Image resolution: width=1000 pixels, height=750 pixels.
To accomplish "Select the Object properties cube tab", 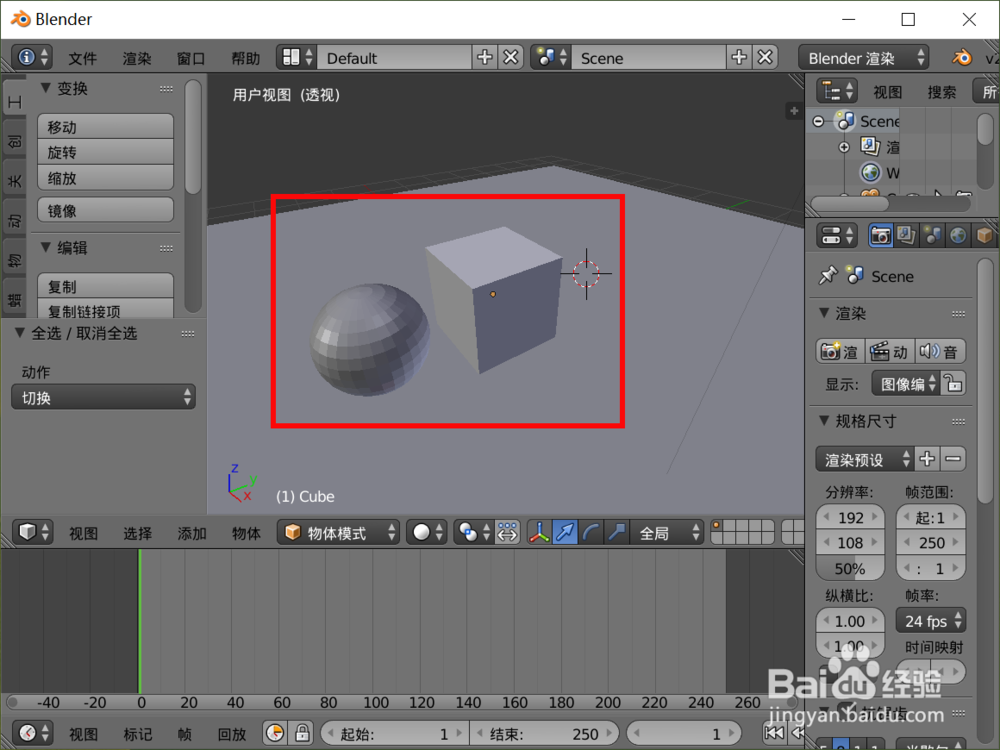I will click(x=984, y=236).
